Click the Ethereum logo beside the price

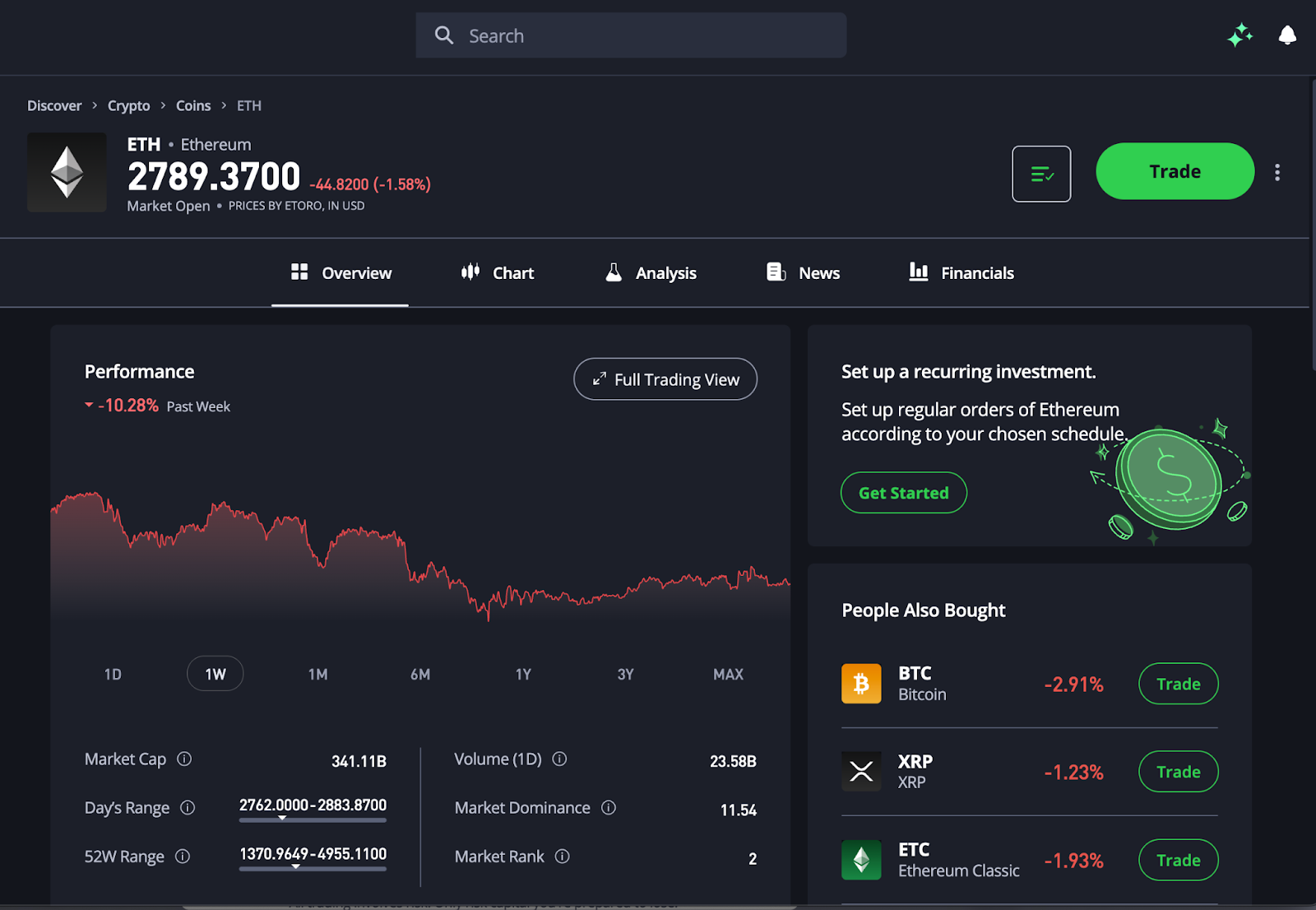point(67,172)
